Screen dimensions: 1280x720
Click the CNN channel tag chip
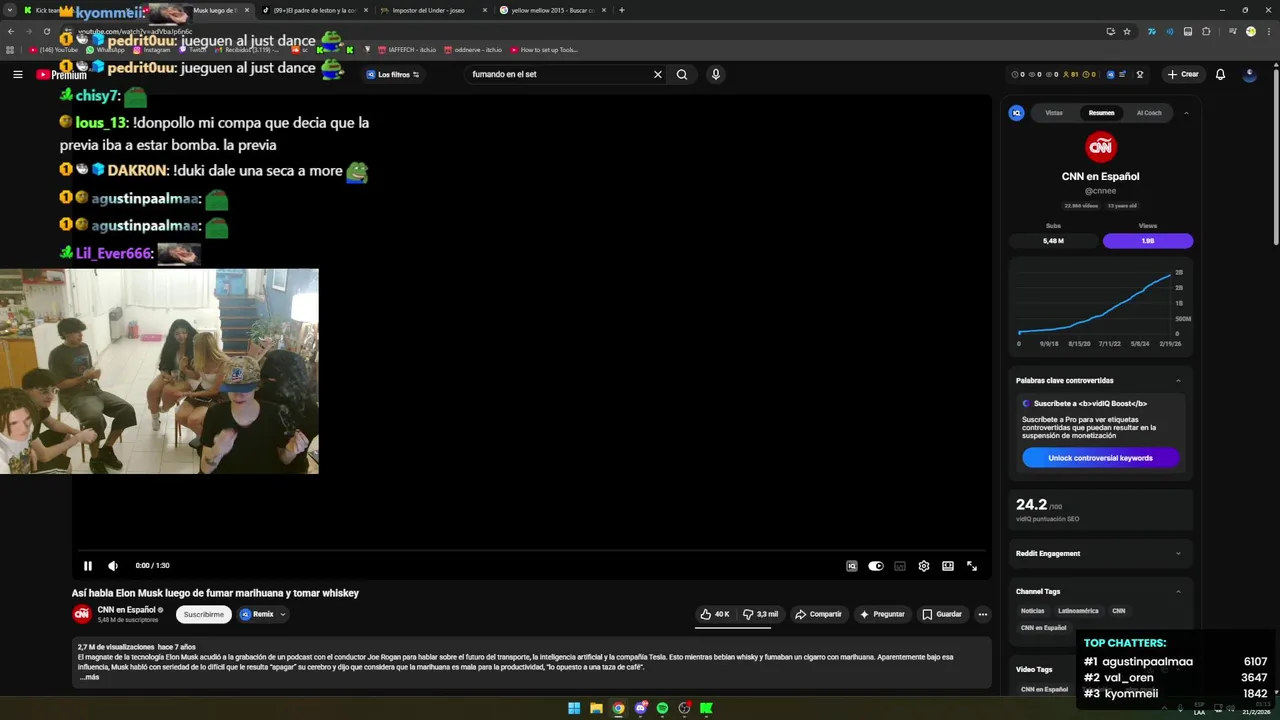[1118, 611]
